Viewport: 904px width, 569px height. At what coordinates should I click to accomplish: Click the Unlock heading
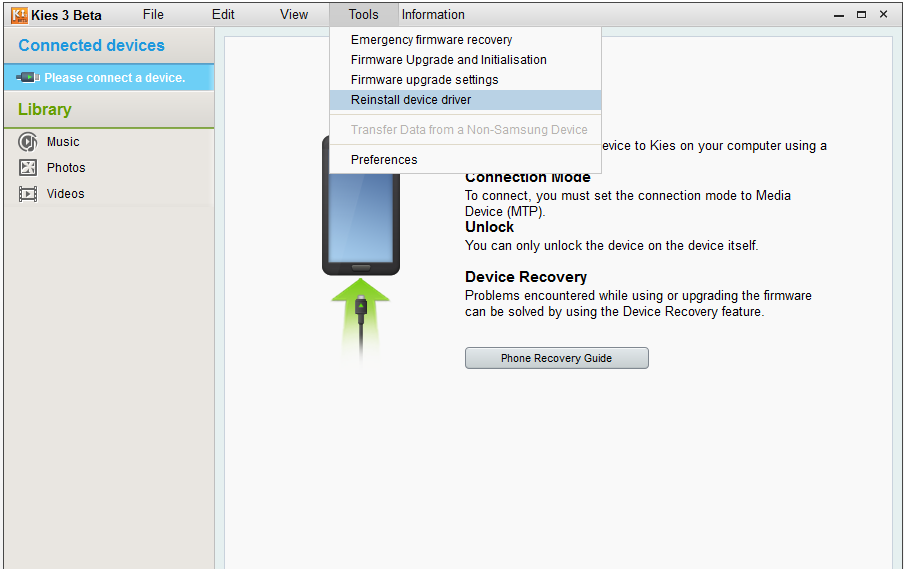tap(489, 227)
